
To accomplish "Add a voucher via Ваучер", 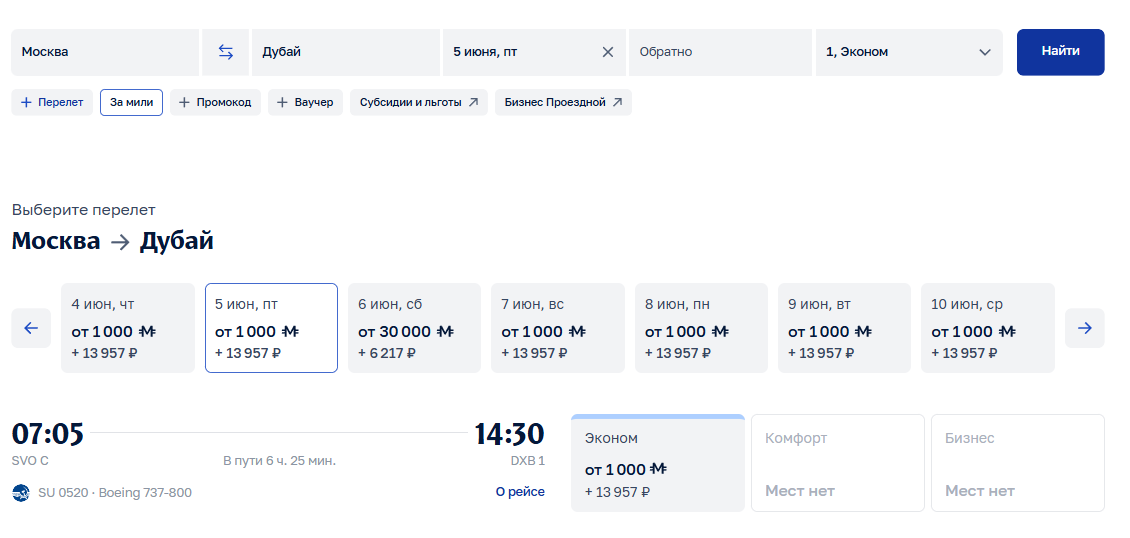I will 306,102.
